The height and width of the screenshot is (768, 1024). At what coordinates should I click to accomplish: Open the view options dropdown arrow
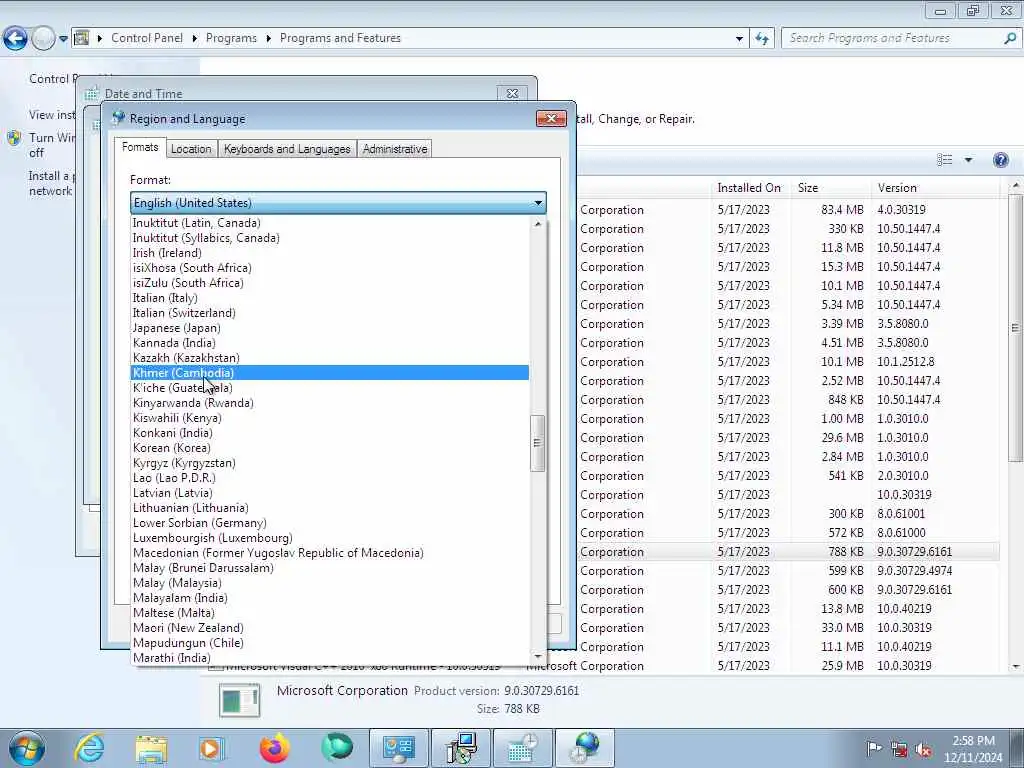(968, 160)
